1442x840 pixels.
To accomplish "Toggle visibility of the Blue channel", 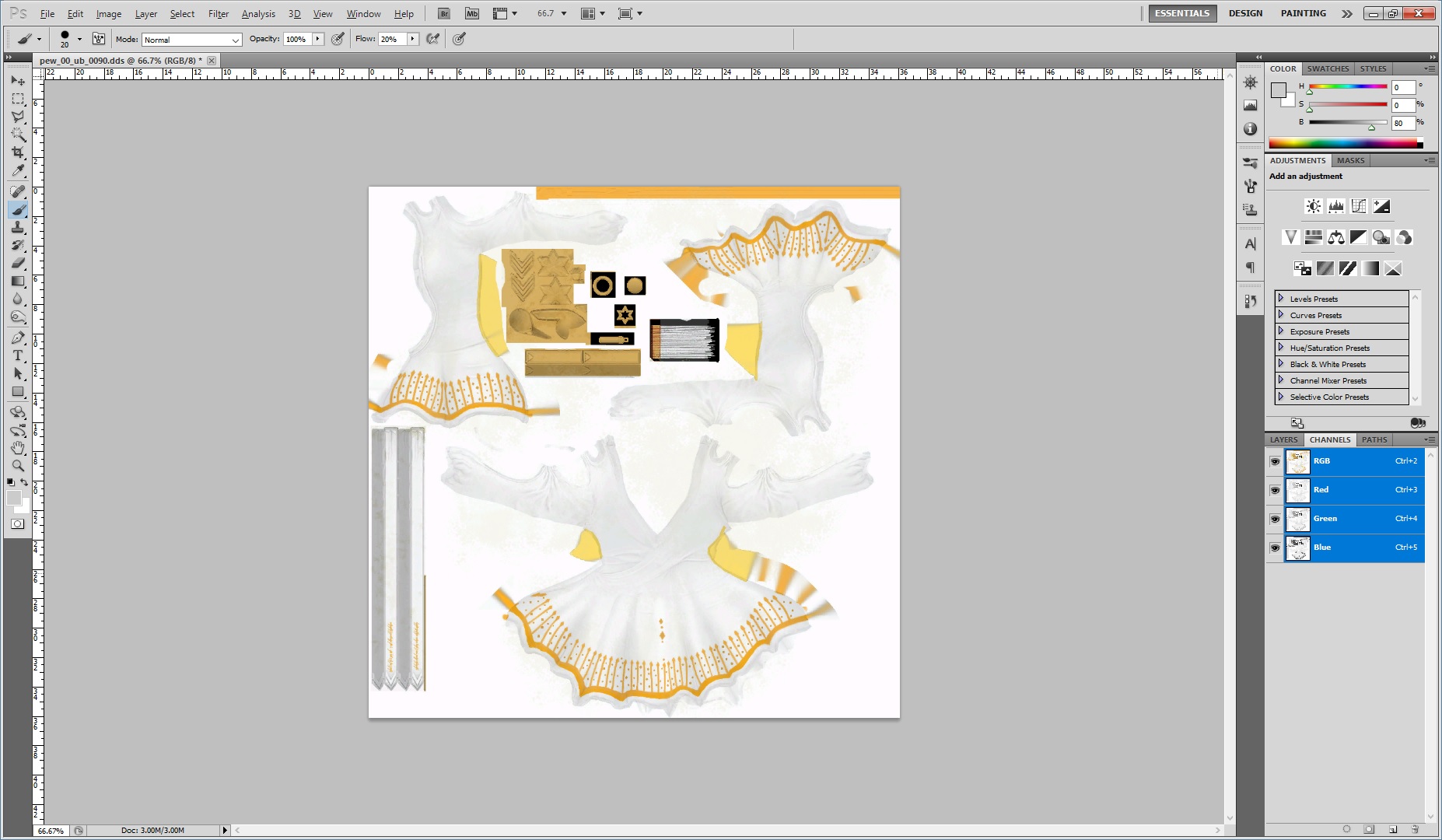I will [x=1275, y=548].
